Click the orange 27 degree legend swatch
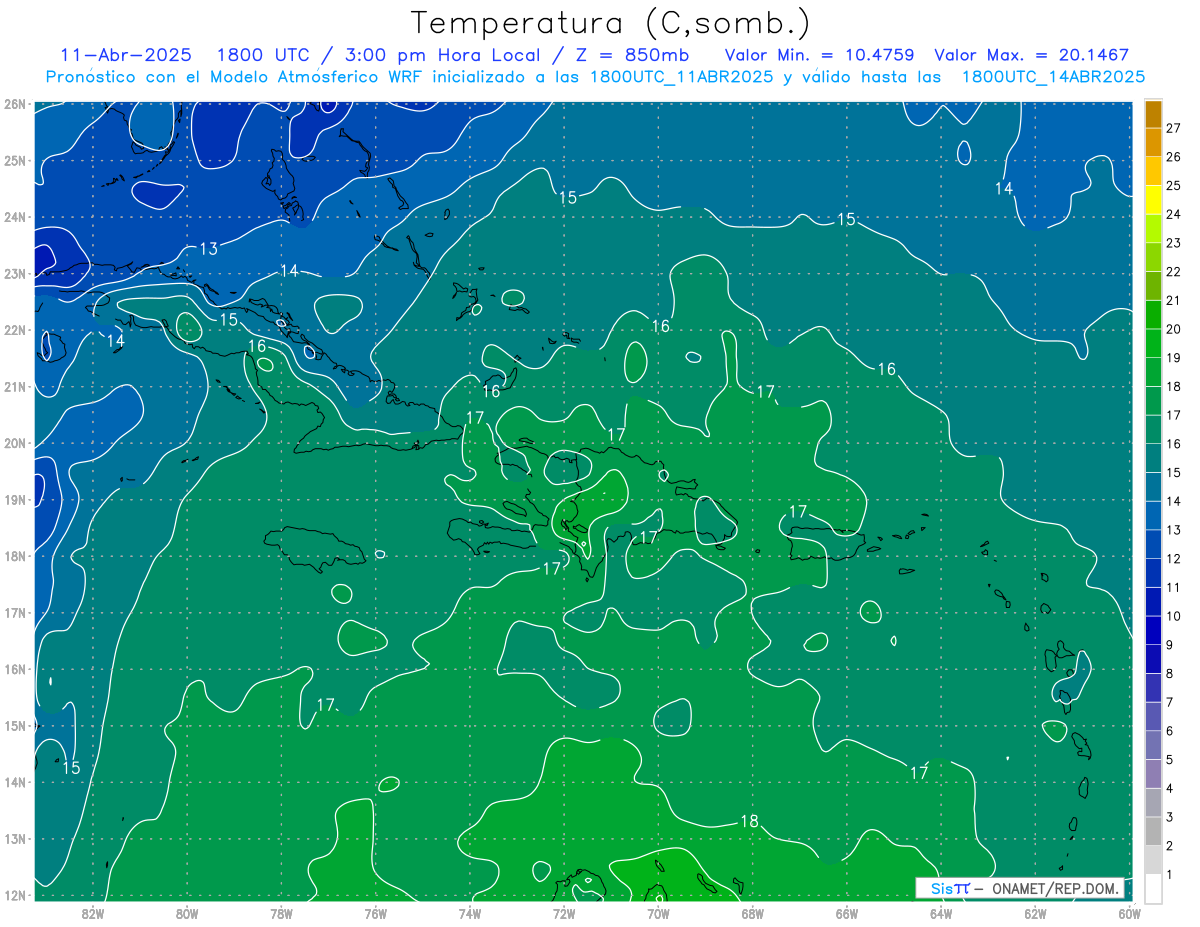 pyautogui.click(x=1153, y=114)
